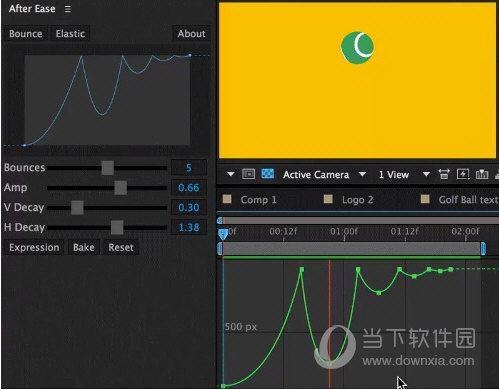Switch to the Bounce tab

coord(26,34)
